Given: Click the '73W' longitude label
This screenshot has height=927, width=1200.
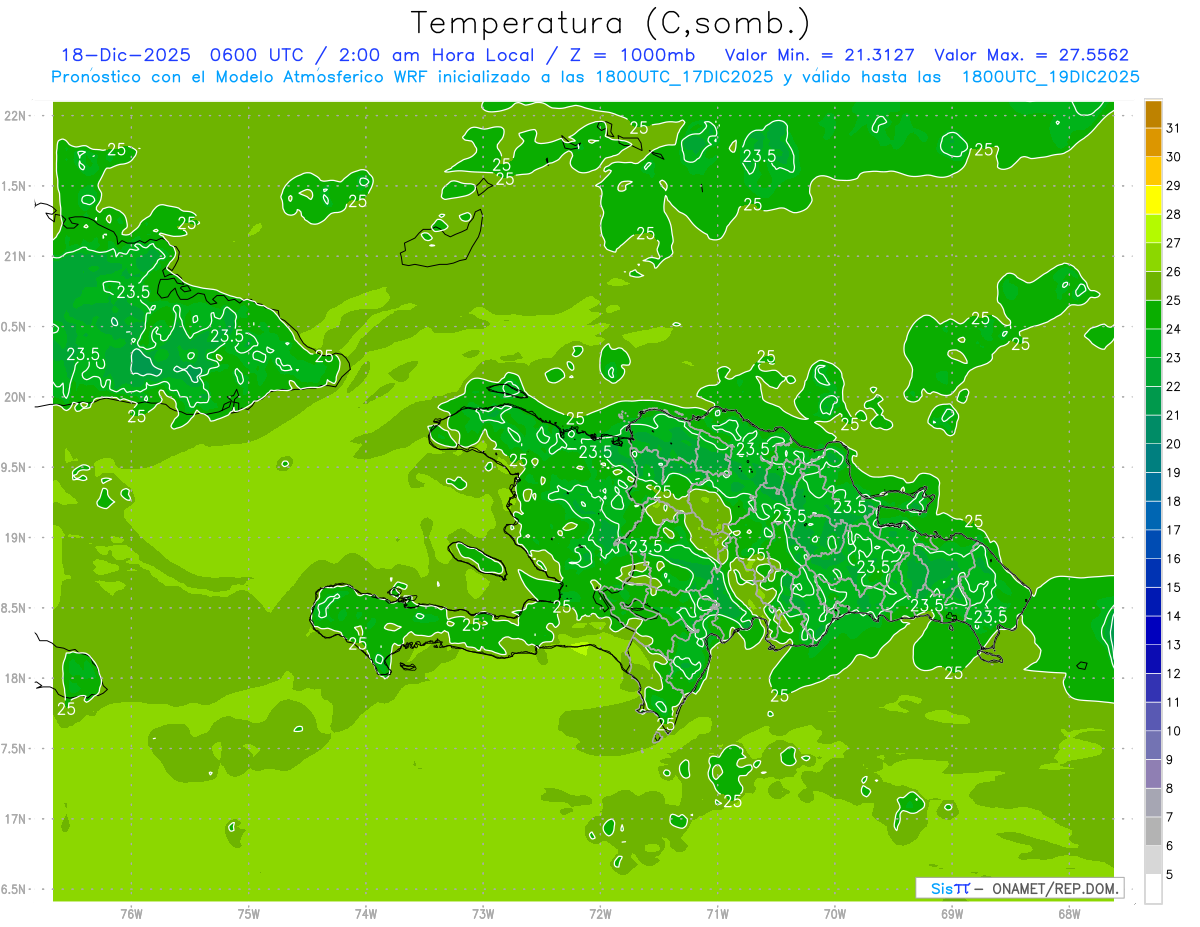Looking at the screenshot, I should (x=483, y=914).
